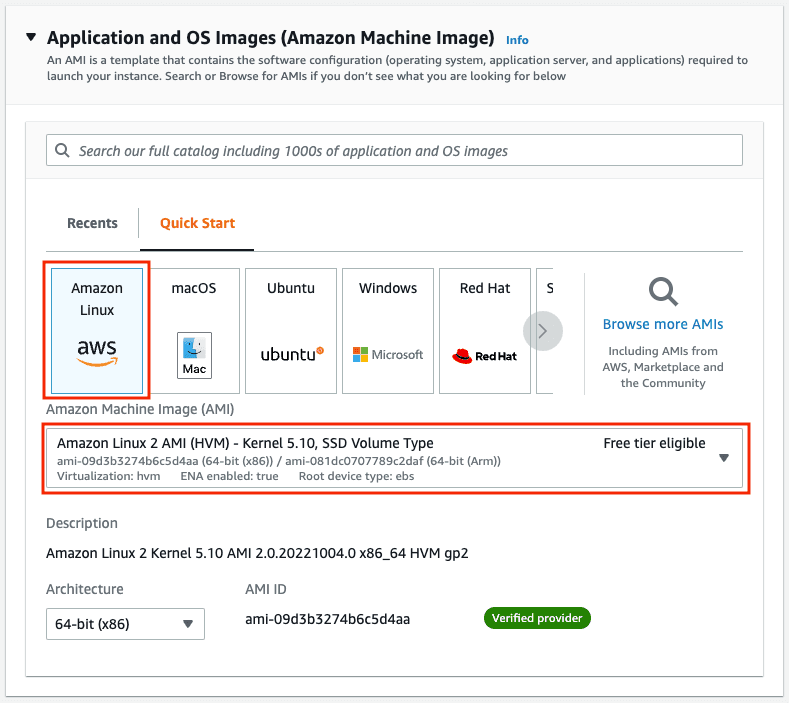Image resolution: width=789 pixels, height=703 pixels.
Task: Select the Quick Start tab
Action: 197,223
